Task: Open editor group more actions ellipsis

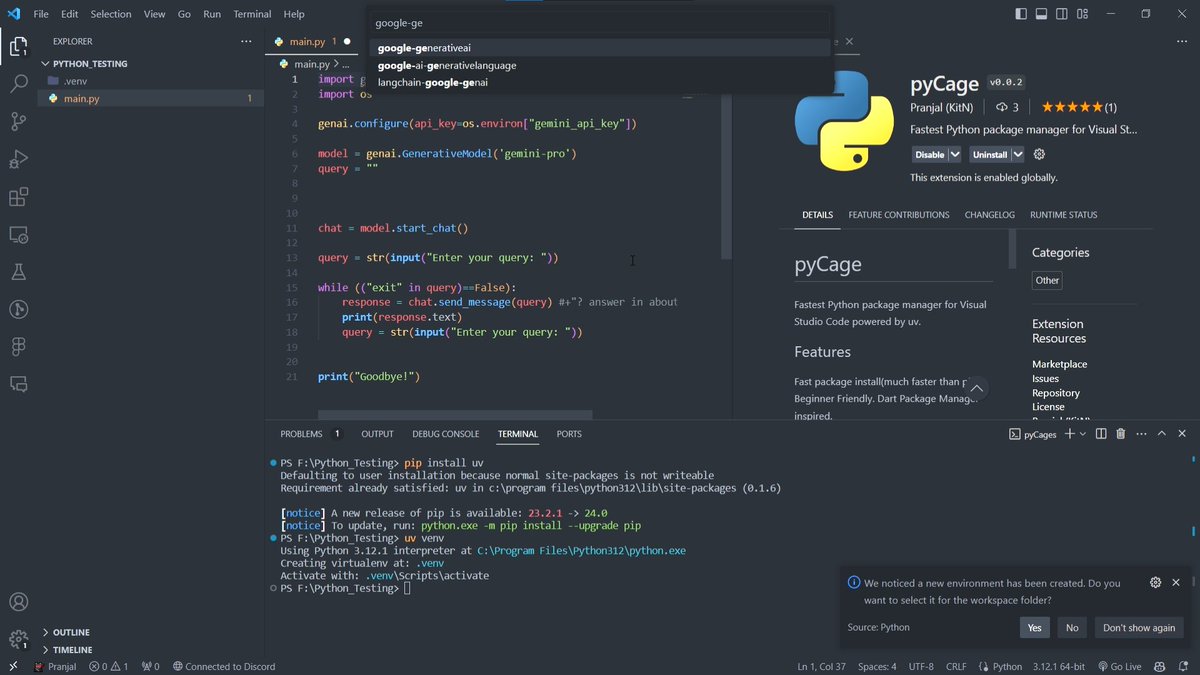Action: [1181, 42]
